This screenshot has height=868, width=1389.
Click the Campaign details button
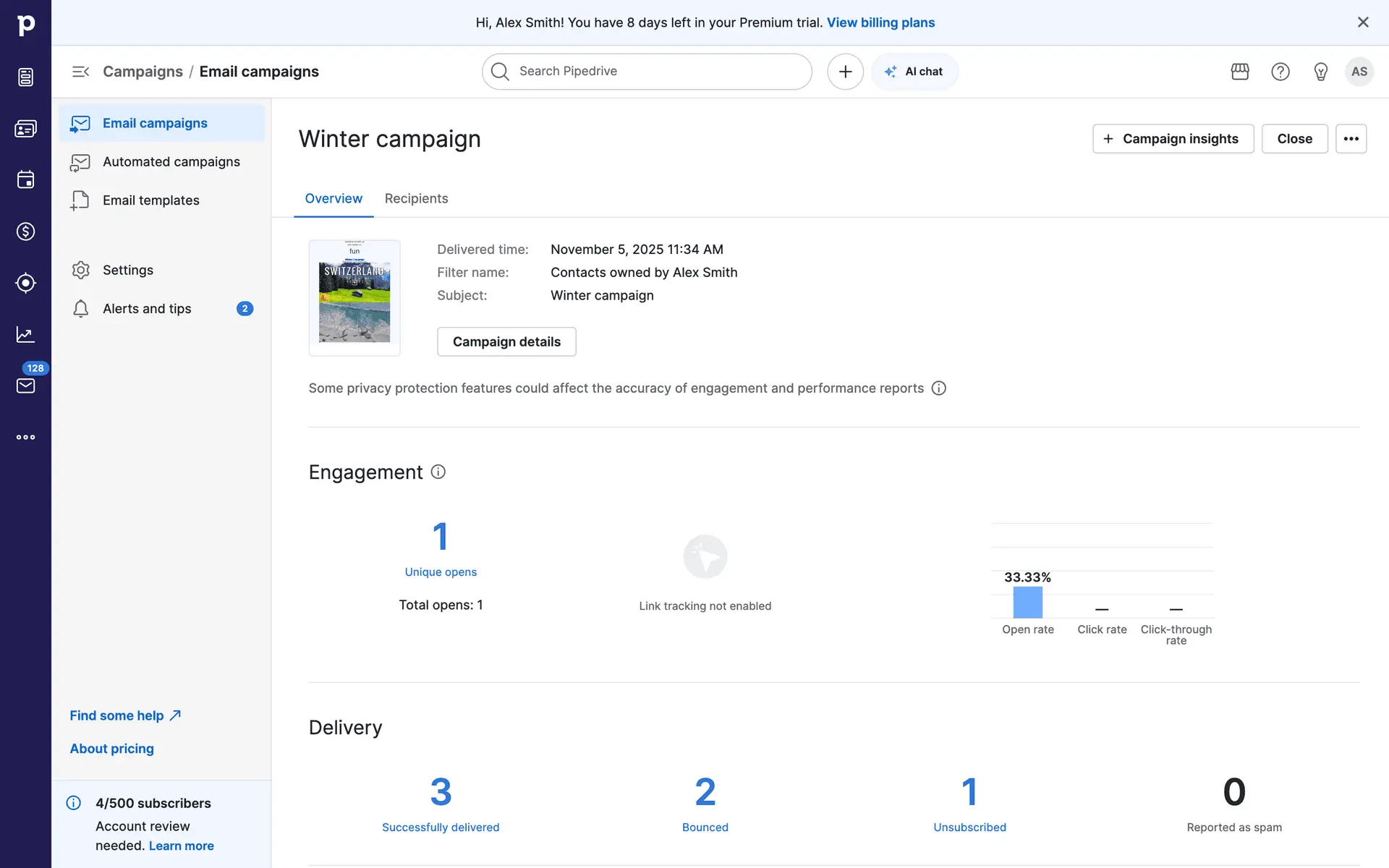pos(506,341)
